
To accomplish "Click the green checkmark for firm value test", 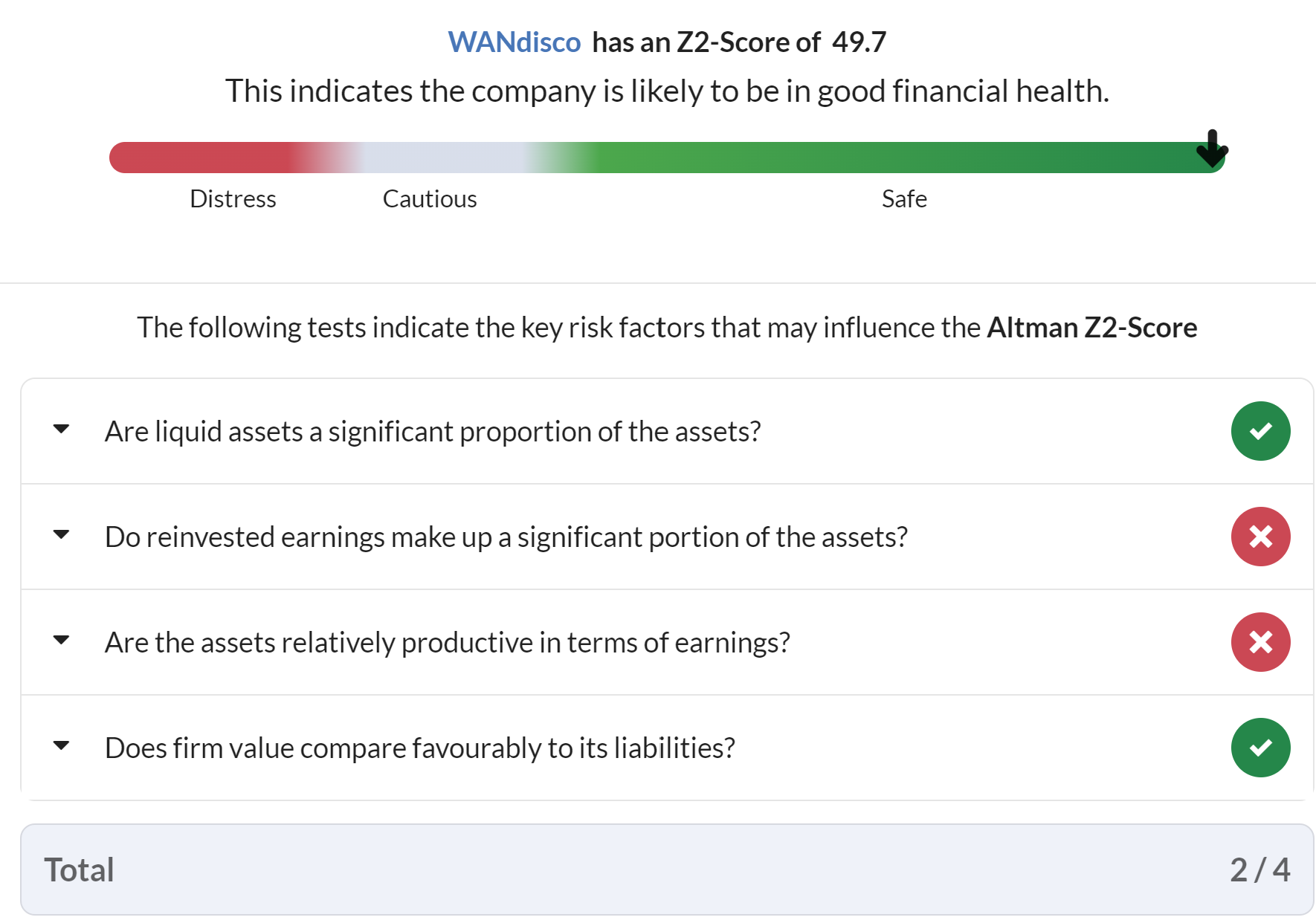I will [1260, 748].
